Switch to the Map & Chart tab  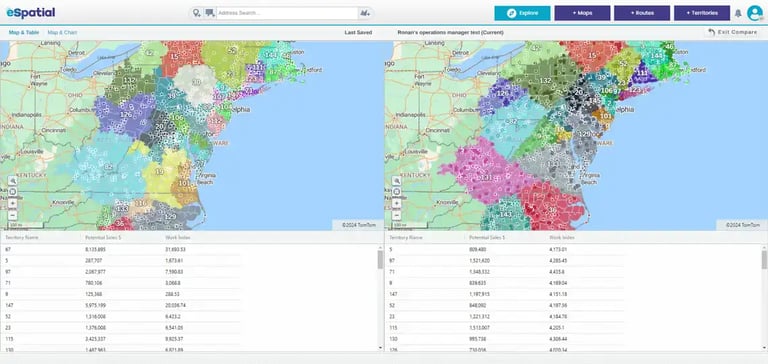pyautogui.click(x=62, y=32)
